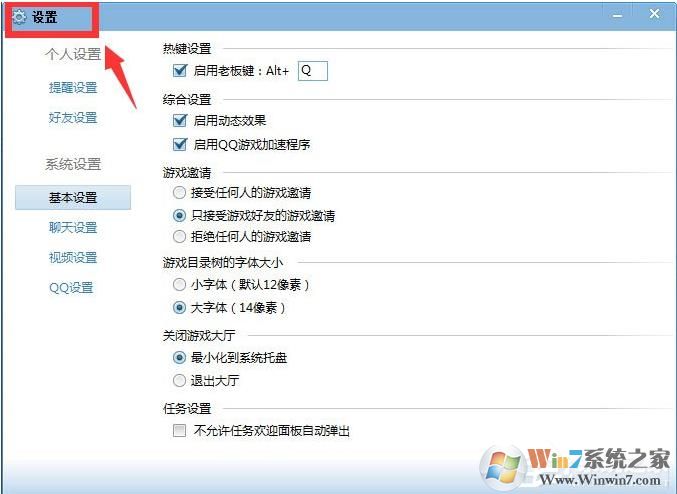Open 提醒设置 in sidebar
Screen dimensions: 677x494
(73, 88)
